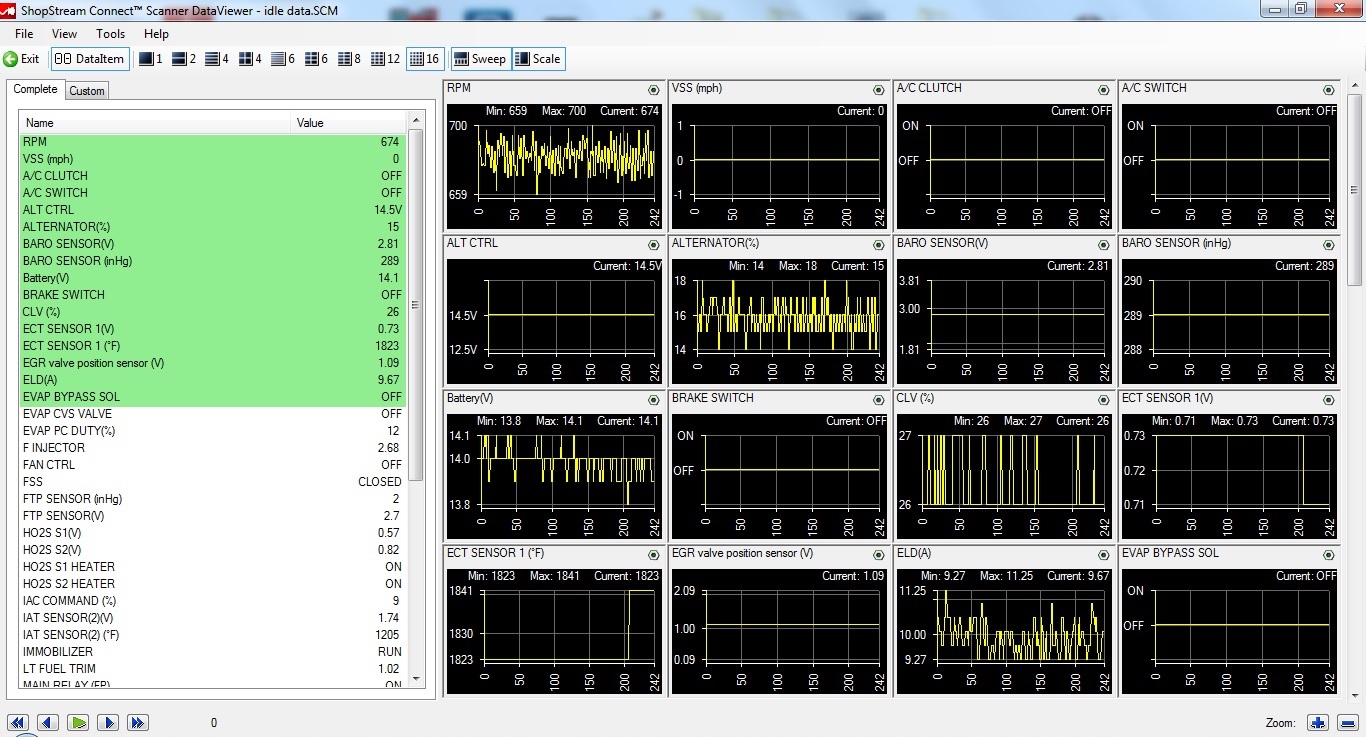The image size is (1366, 737).
Task: Click round button on BARO SENSOR (inHg) graph
Action: 1329,245
